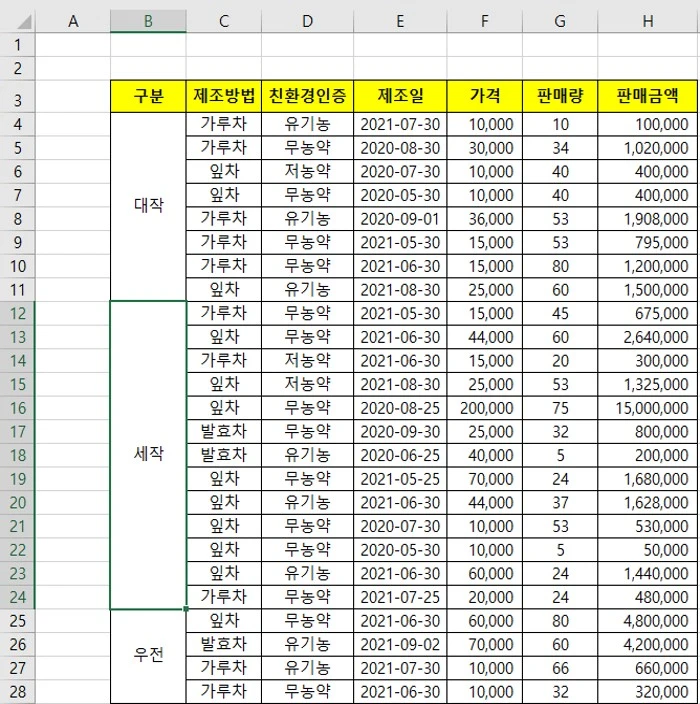Click the fill handle on the 세작 selection
Viewport: 700px width, 704px height.
tap(186, 609)
